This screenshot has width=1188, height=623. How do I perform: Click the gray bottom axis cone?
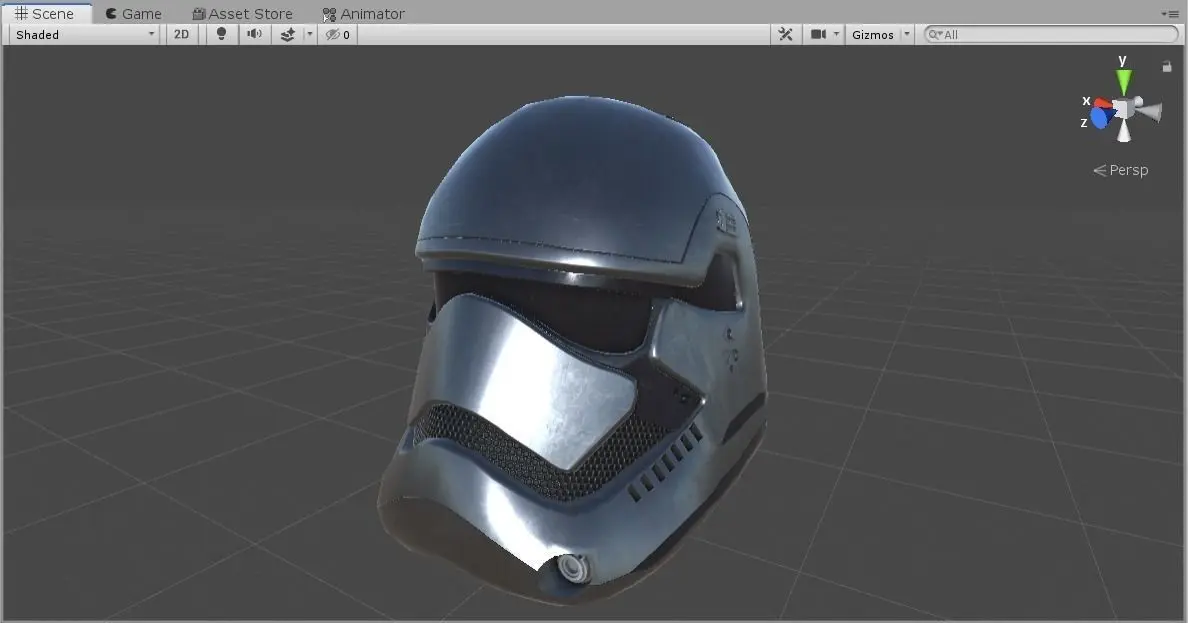click(1124, 131)
